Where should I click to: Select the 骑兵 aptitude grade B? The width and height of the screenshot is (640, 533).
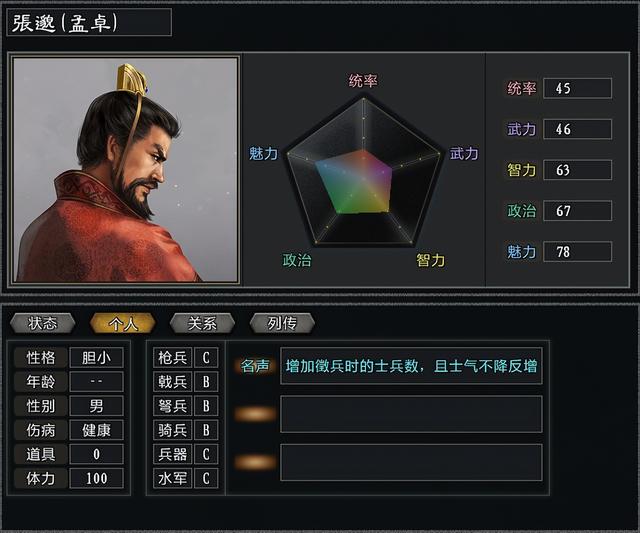click(206, 430)
